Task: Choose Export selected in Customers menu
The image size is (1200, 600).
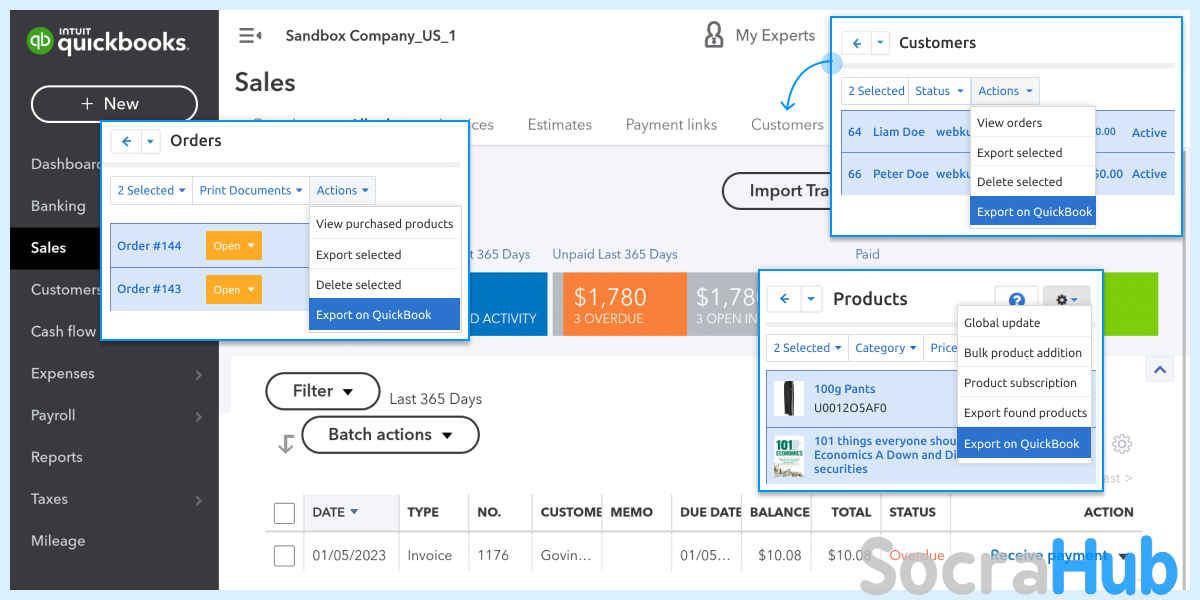Action: (x=1033, y=153)
